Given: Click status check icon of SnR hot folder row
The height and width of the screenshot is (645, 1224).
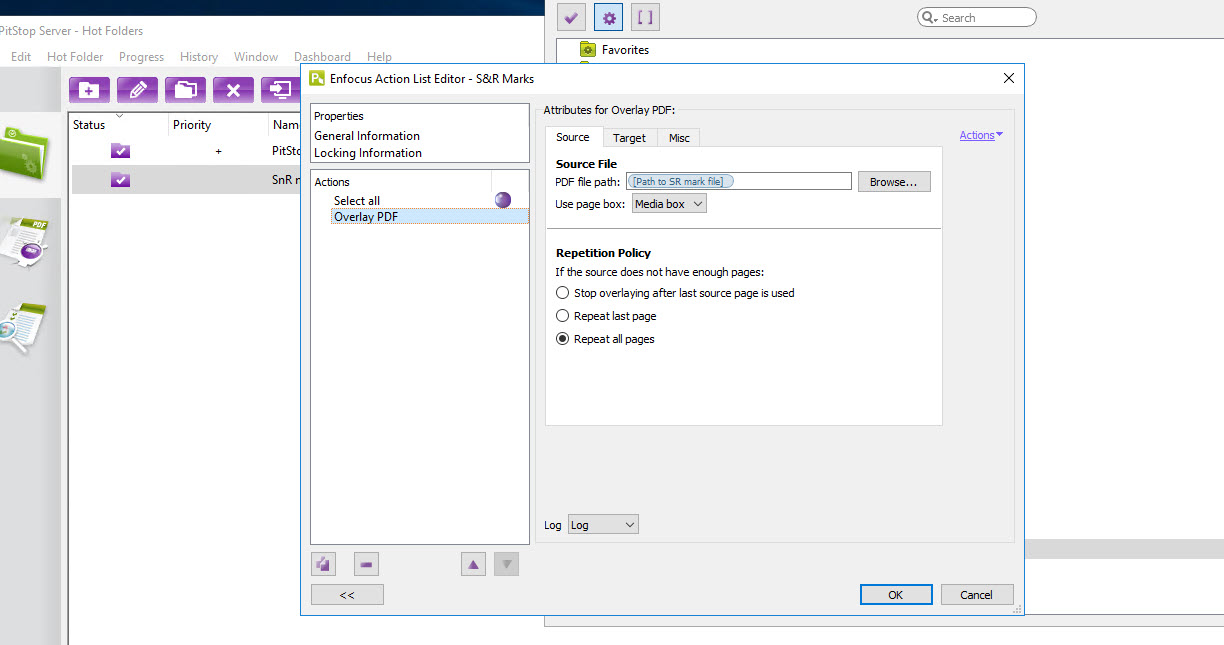Looking at the screenshot, I should tap(120, 180).
